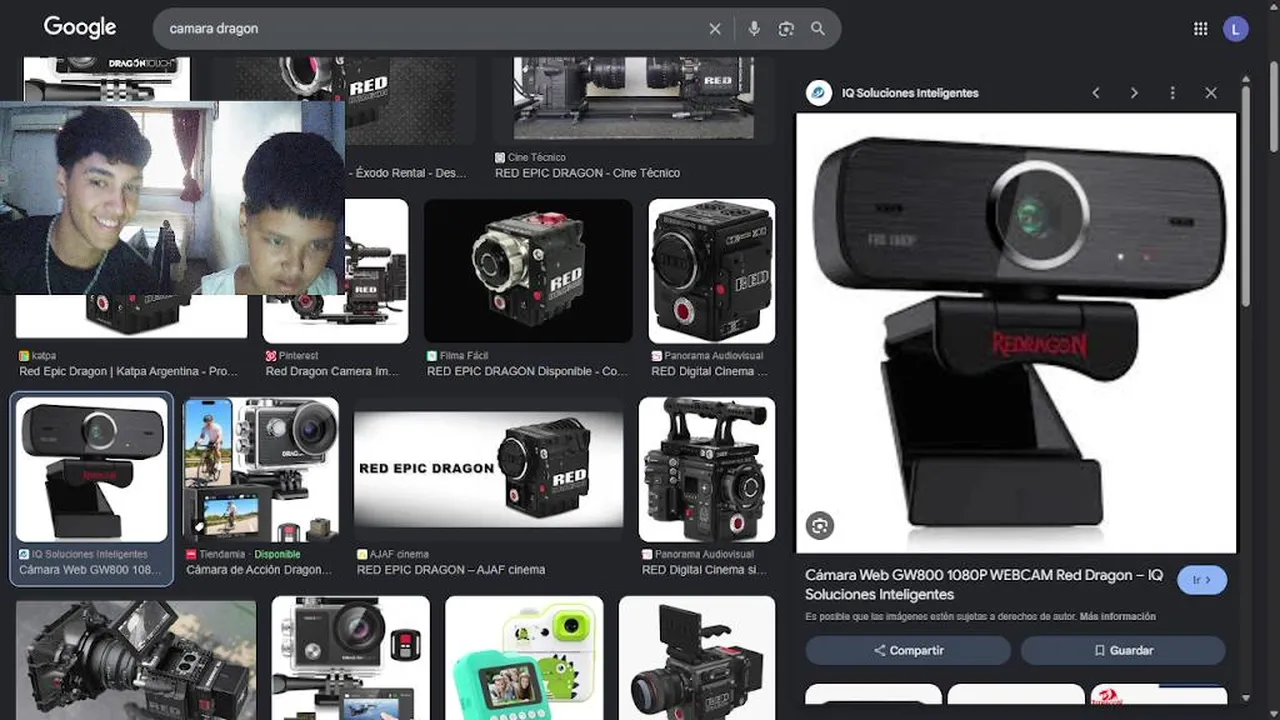
Task: Open the cinema camera with lens thumbnail
Action: 136,658
